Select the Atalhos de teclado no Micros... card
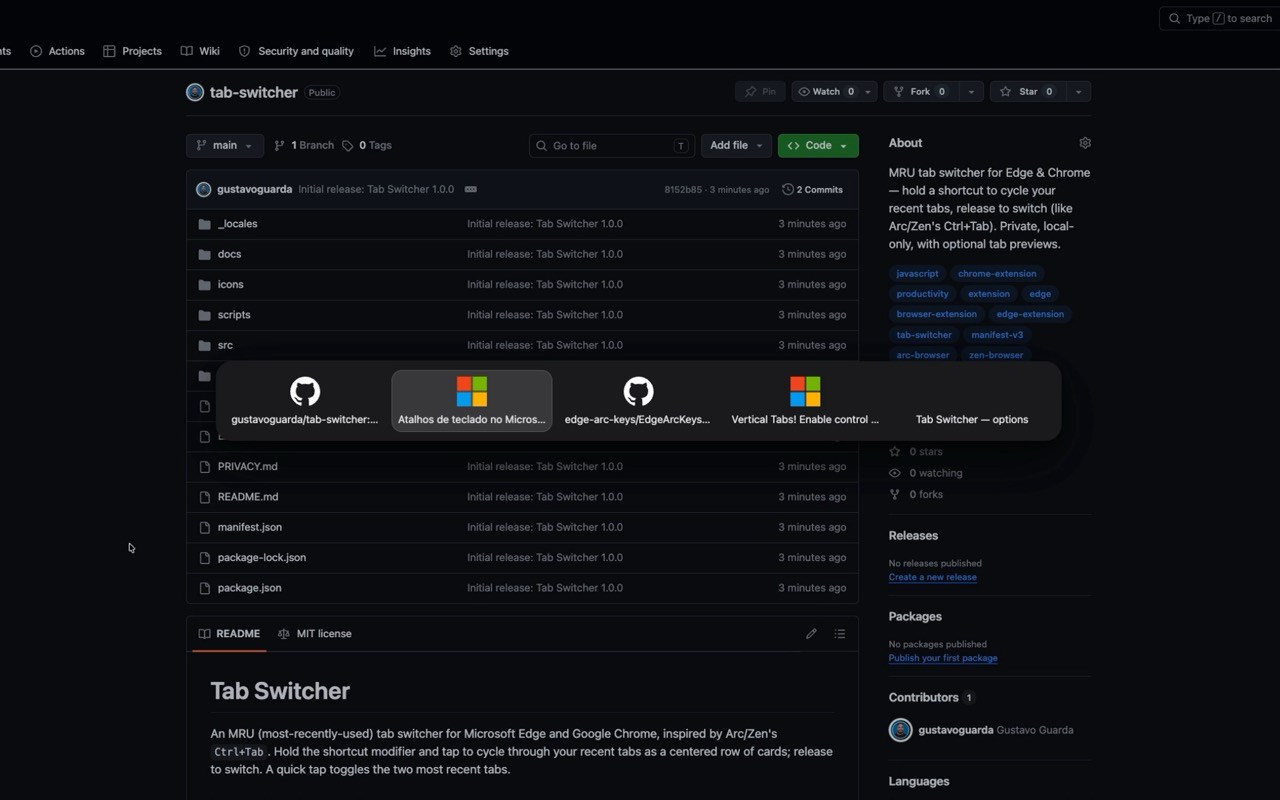1280x800 pixels. click(x=472, y=401)
